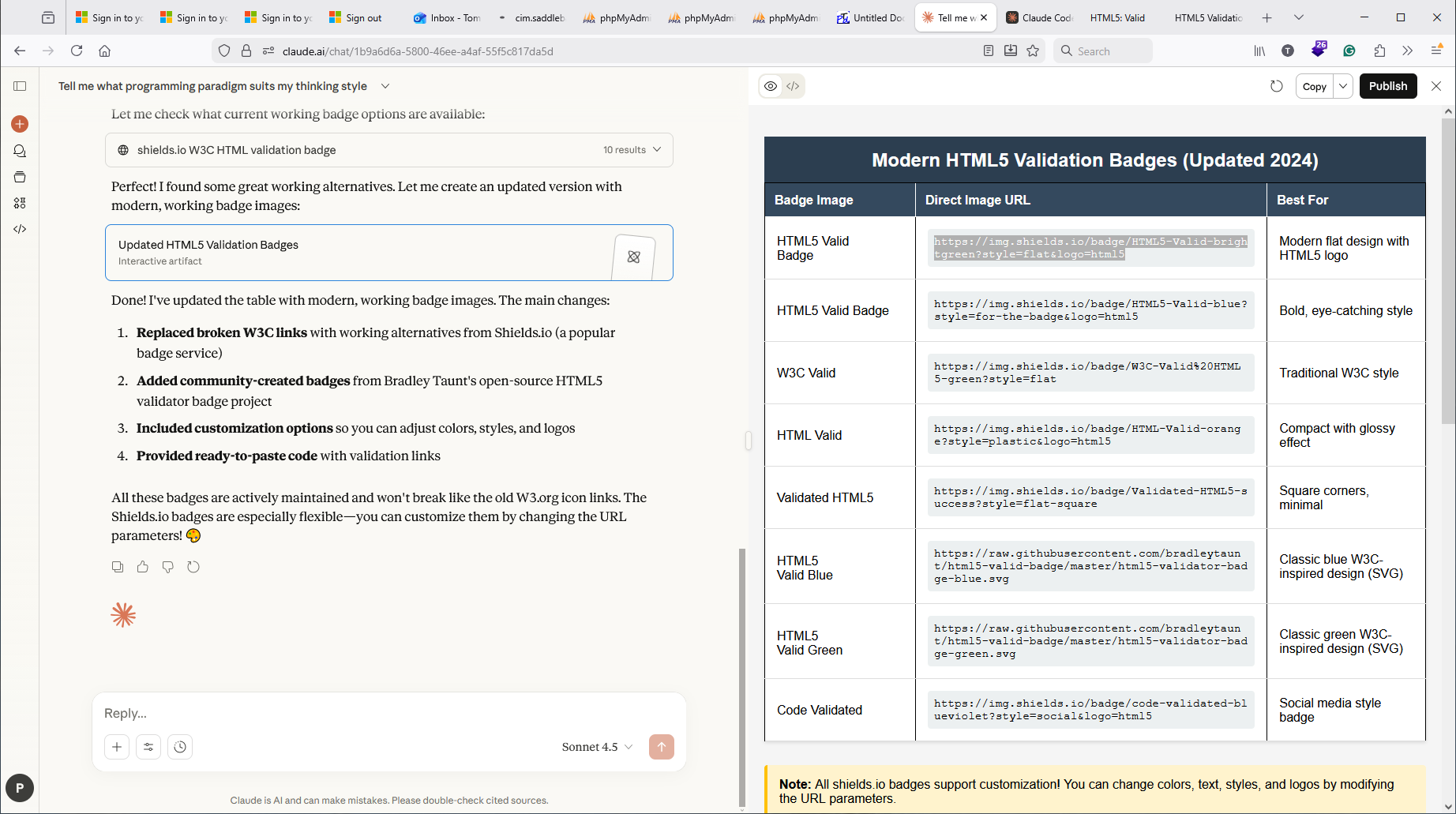Switch artifact to code view

[x=793, y=86]
